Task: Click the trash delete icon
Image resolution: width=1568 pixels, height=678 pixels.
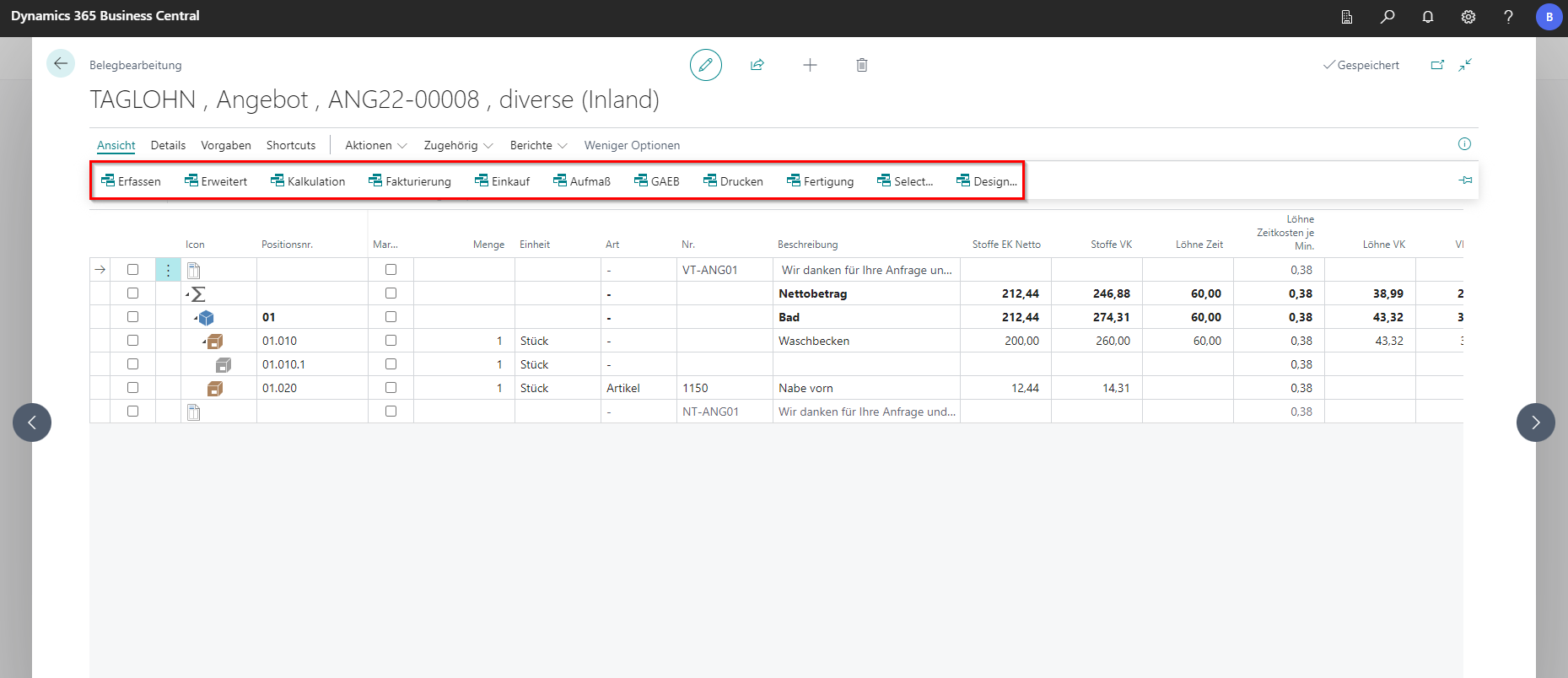Action: (x=861, y=65)
